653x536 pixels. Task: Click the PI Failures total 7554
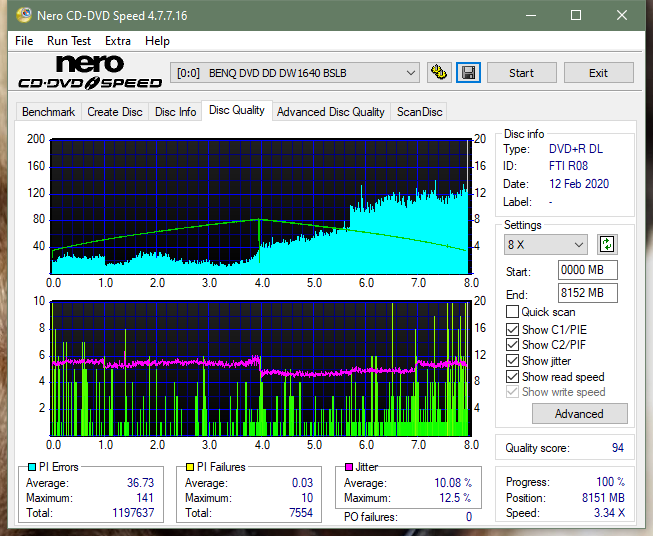click(301, 513)
